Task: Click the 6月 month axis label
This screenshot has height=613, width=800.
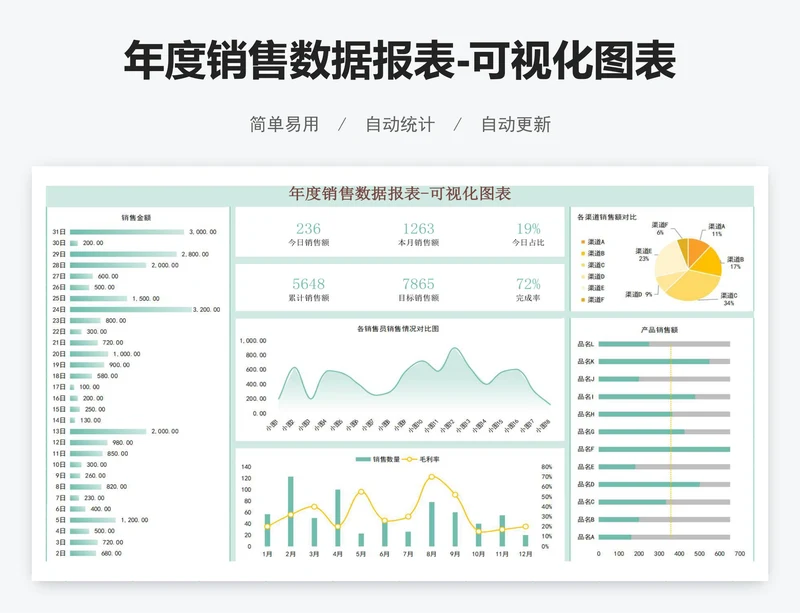Action: (x=384, y=554)
